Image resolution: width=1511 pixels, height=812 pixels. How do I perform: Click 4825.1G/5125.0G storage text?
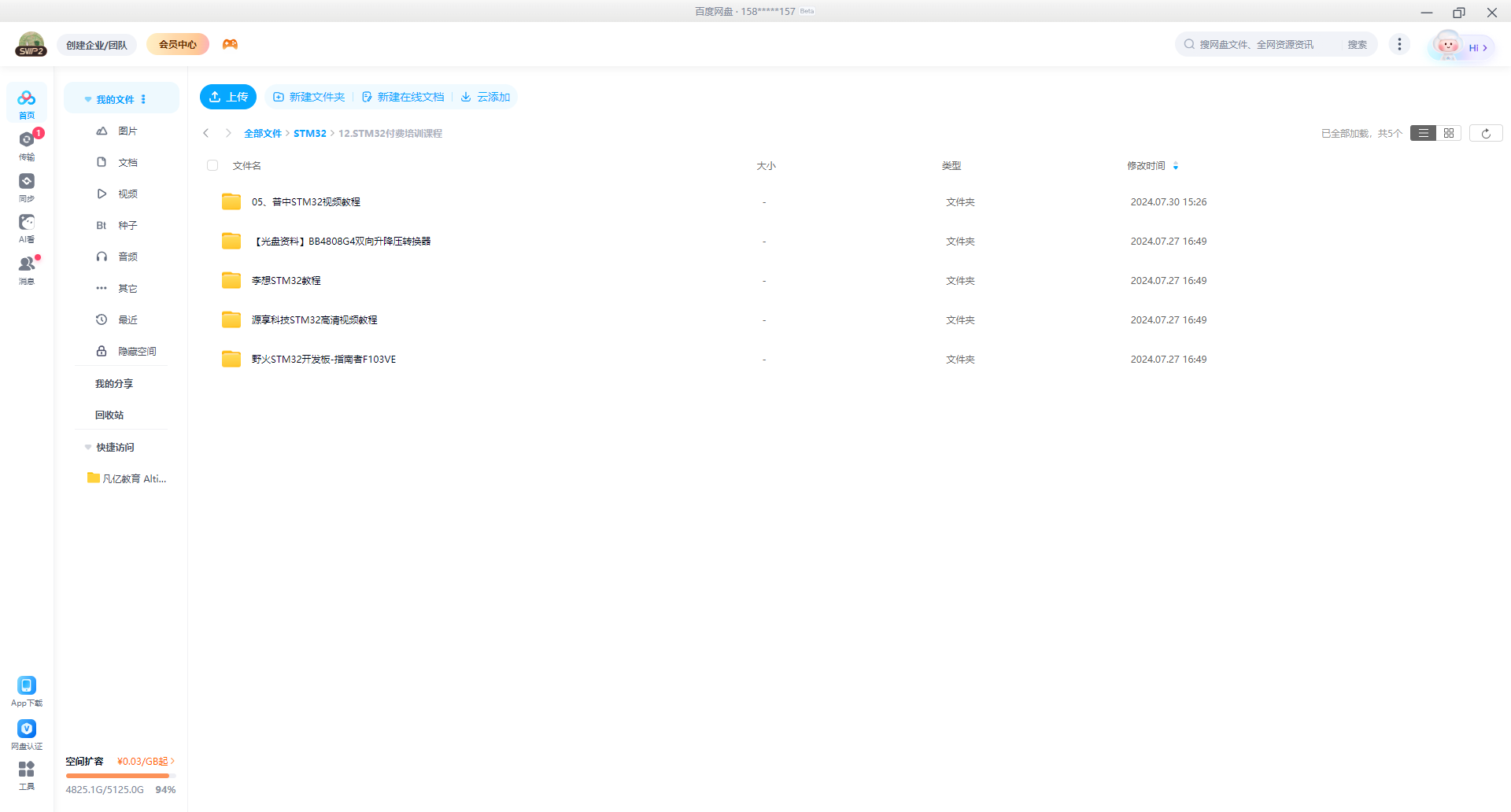105,789
